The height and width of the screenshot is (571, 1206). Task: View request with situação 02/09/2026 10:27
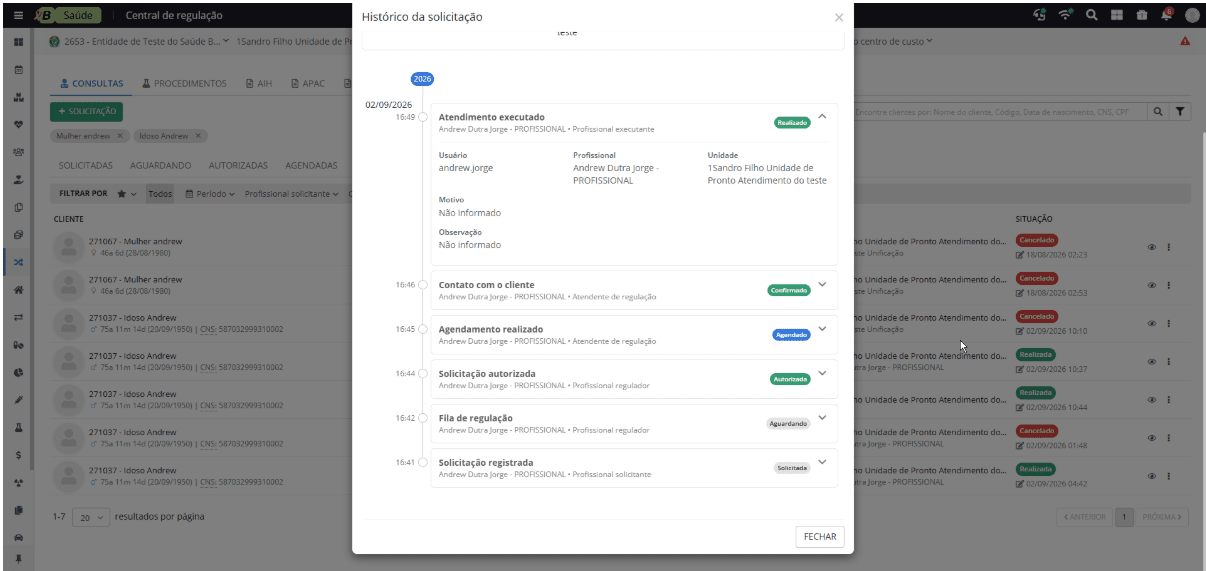click(x=1151, y=361)
